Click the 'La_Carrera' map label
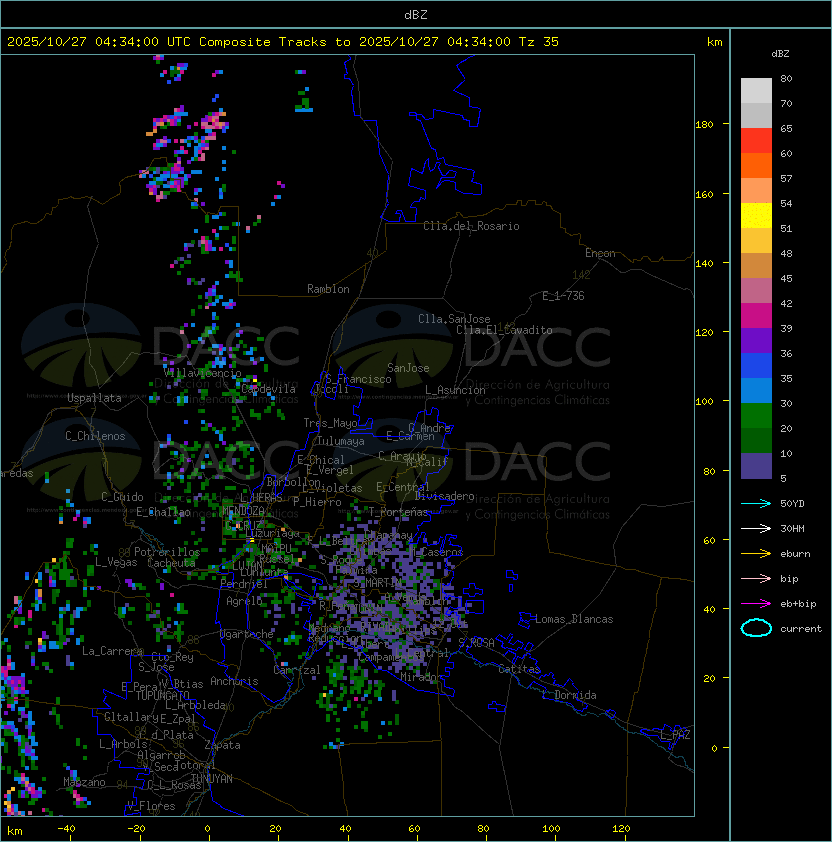The height and width of the screenshot is (842, 832). coord(113,651)
